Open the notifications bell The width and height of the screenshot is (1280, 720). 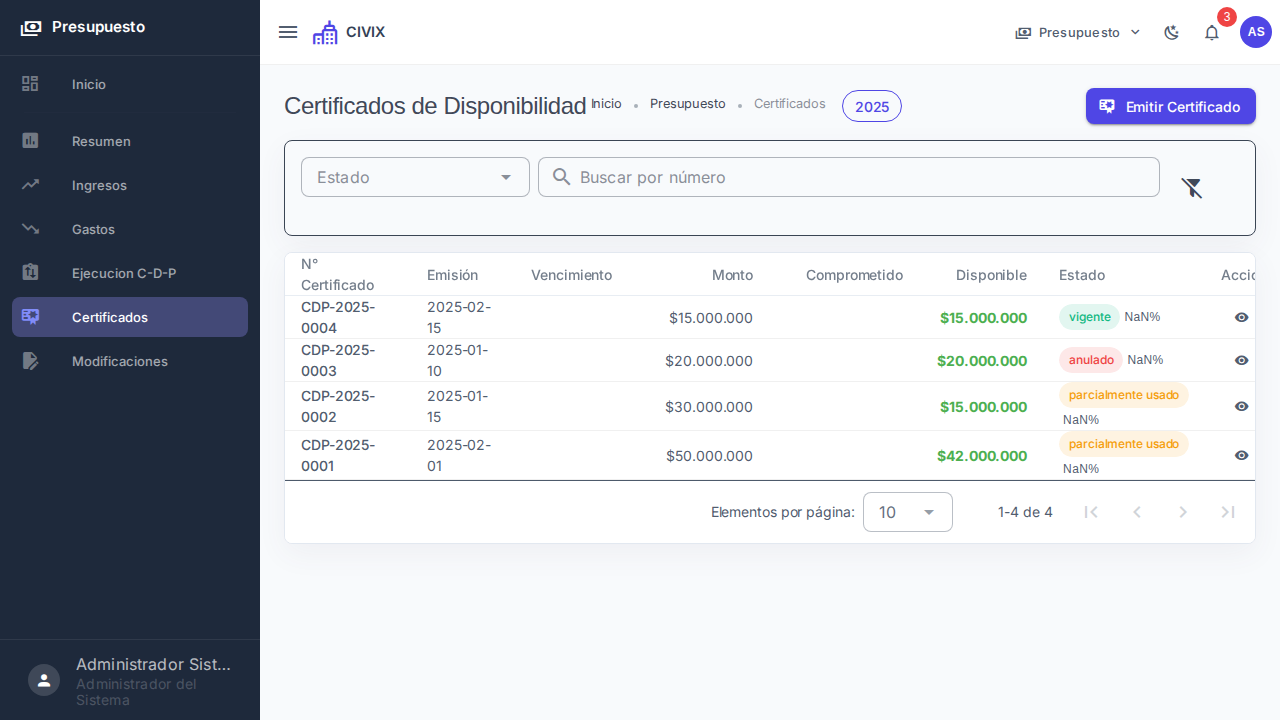pos(1212,32)
